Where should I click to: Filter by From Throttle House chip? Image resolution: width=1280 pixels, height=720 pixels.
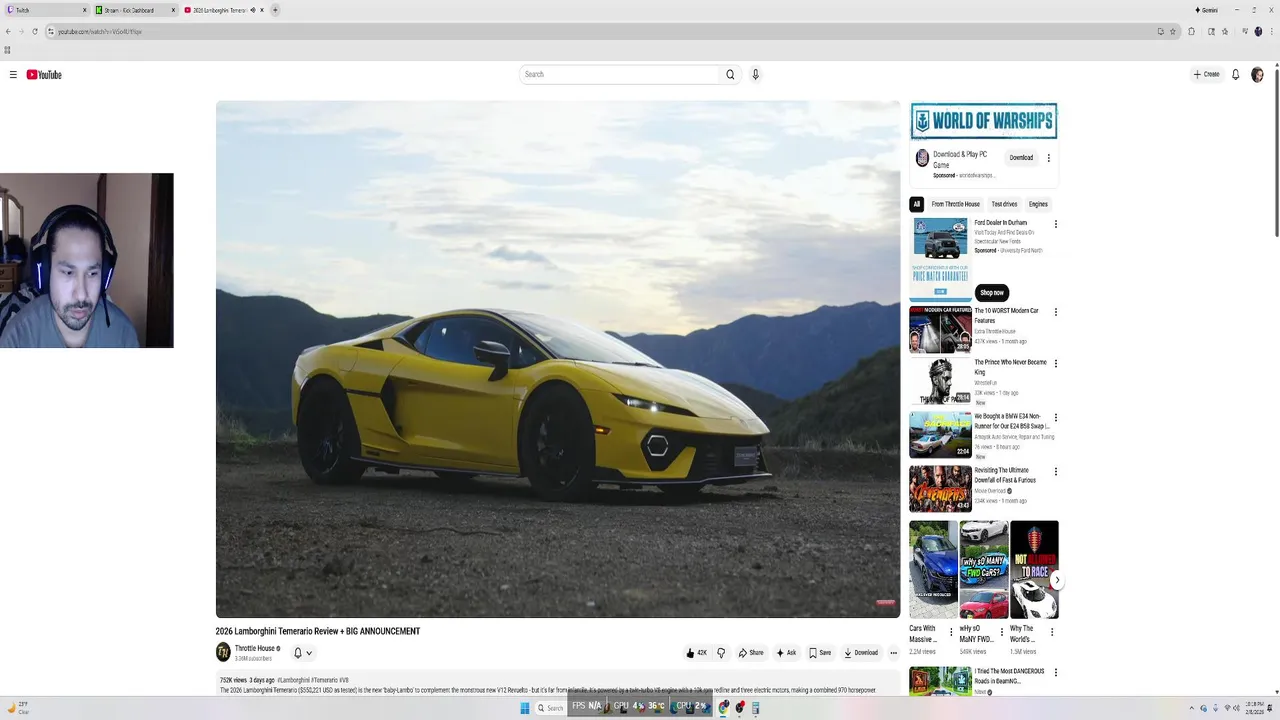tap(956, 204)
